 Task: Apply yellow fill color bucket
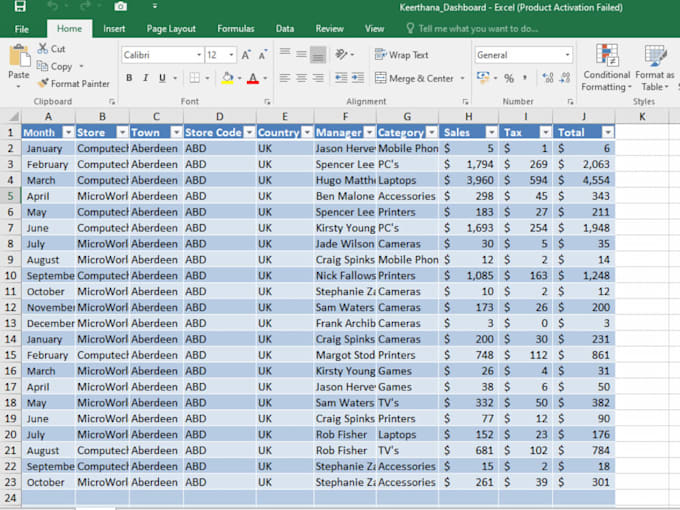pos(227,78)
